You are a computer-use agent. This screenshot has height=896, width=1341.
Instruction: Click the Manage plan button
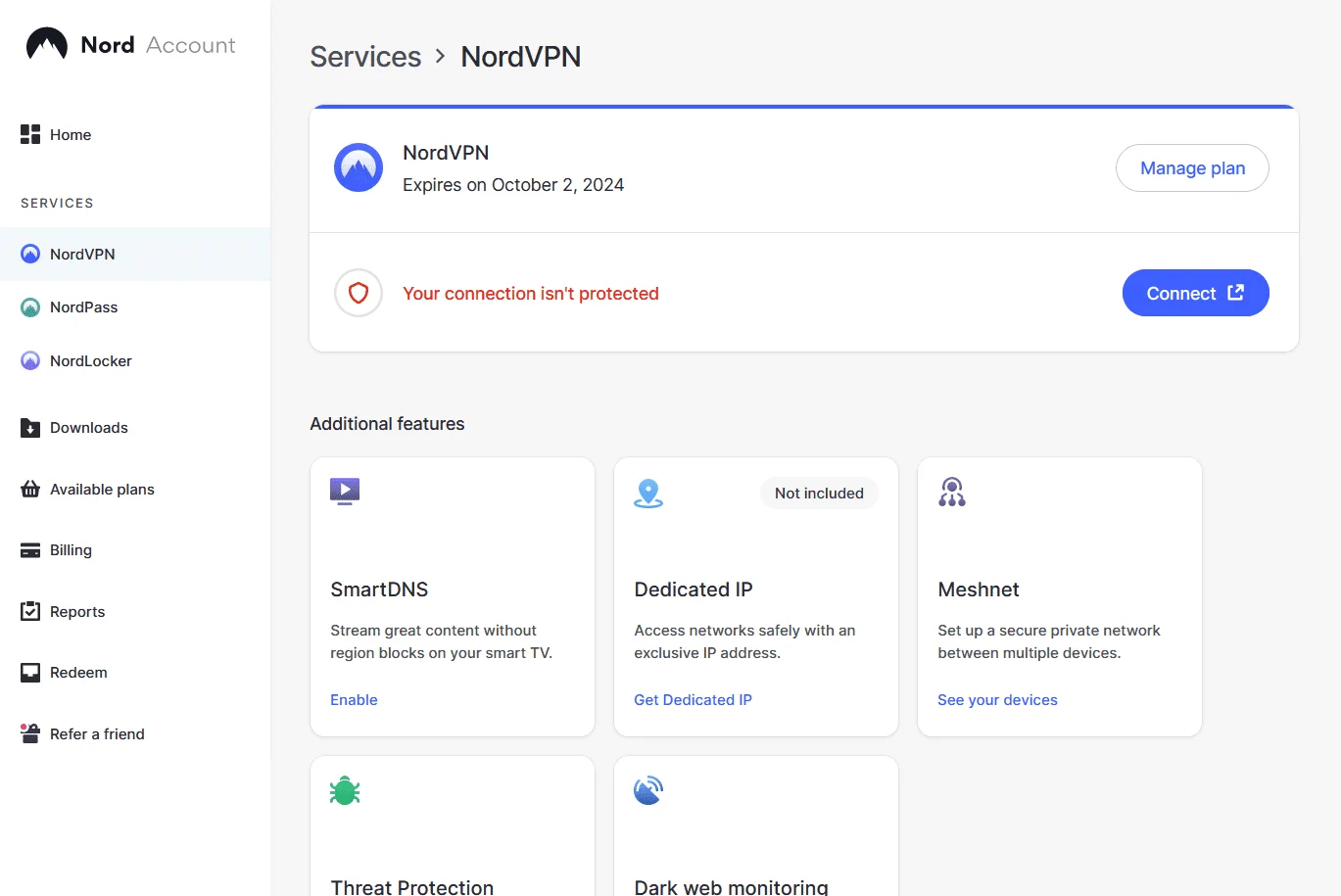tap(1192, 167)
